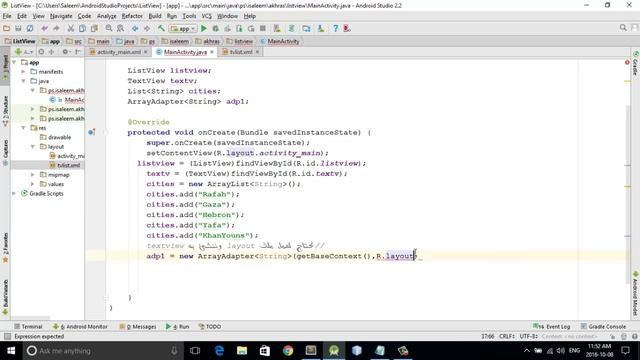640x360 pixels.
Task: Open the Build menu
Action: (x=155, y=16)
